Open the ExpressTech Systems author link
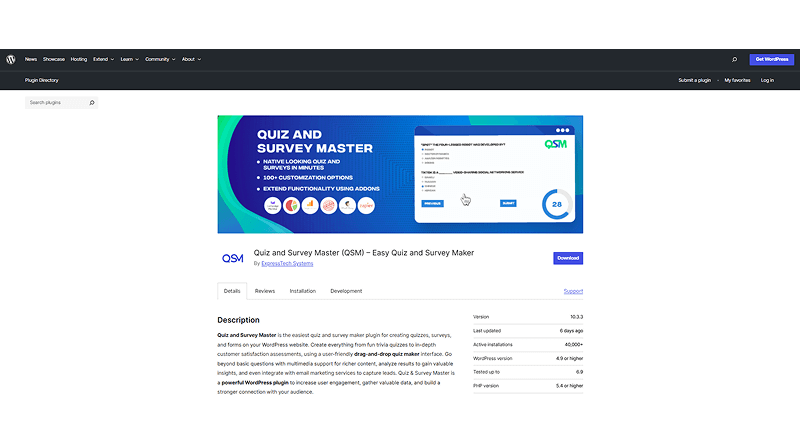 tap(287, 263)
